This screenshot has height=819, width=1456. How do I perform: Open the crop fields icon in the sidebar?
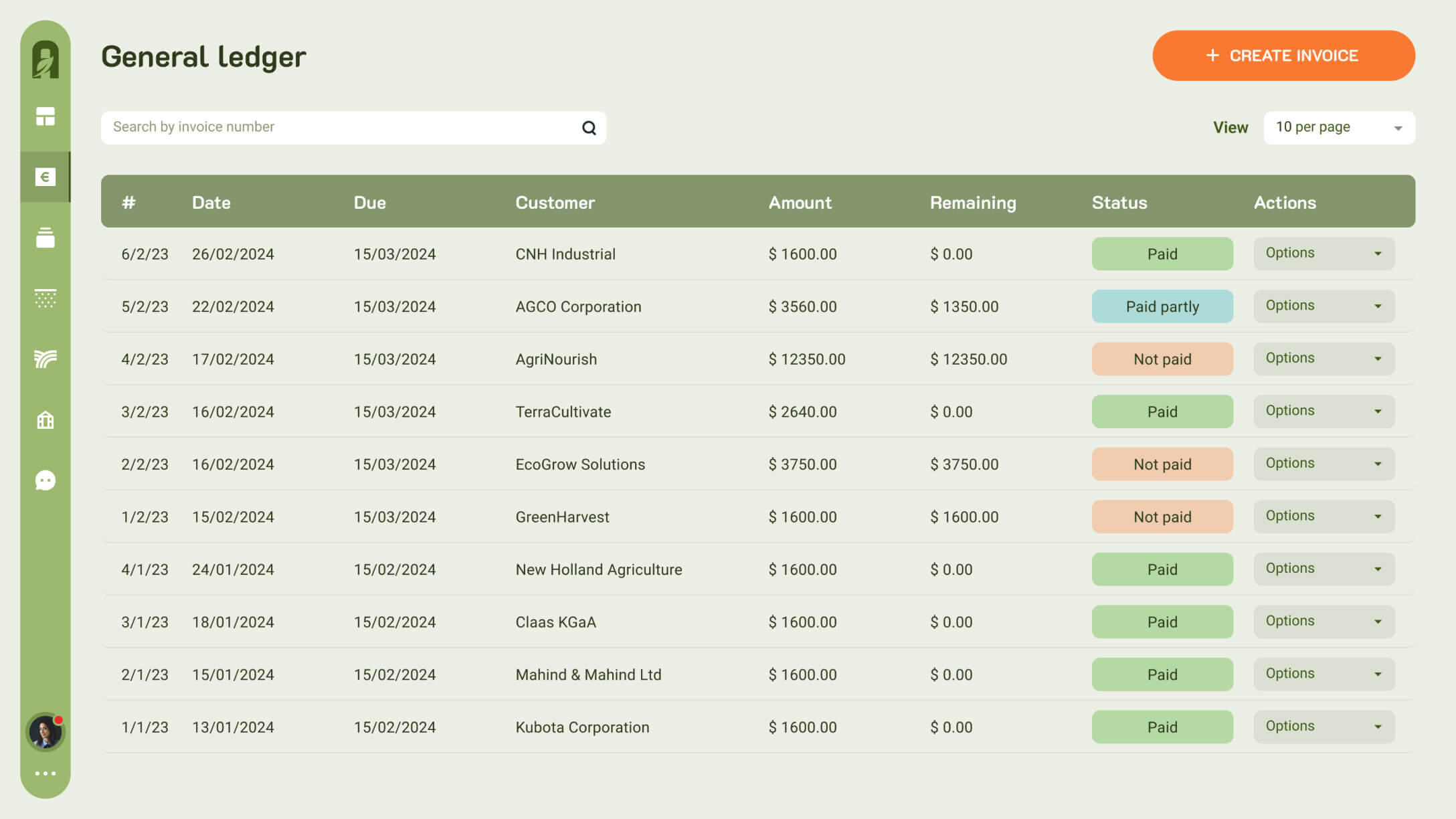click(x=45, y=359)
